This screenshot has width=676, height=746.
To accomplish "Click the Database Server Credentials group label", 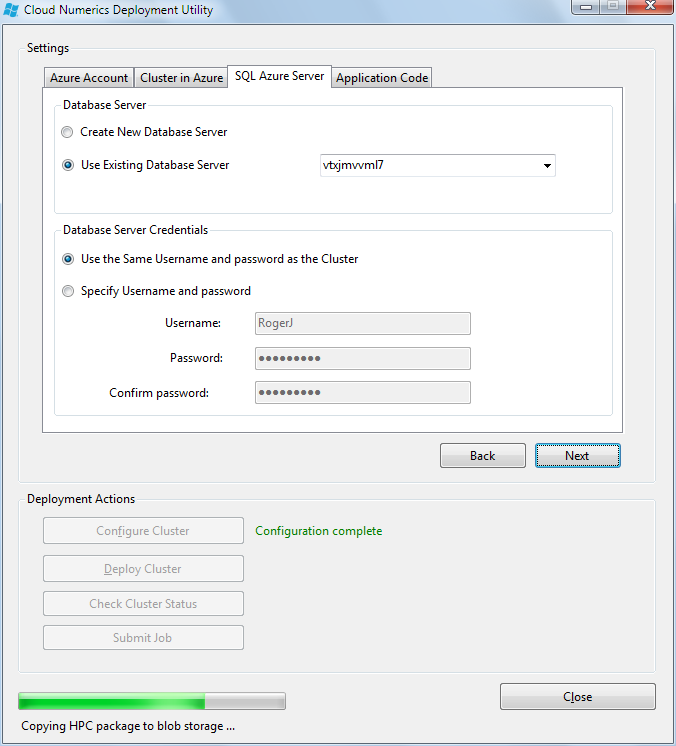I will pos(136,230).
